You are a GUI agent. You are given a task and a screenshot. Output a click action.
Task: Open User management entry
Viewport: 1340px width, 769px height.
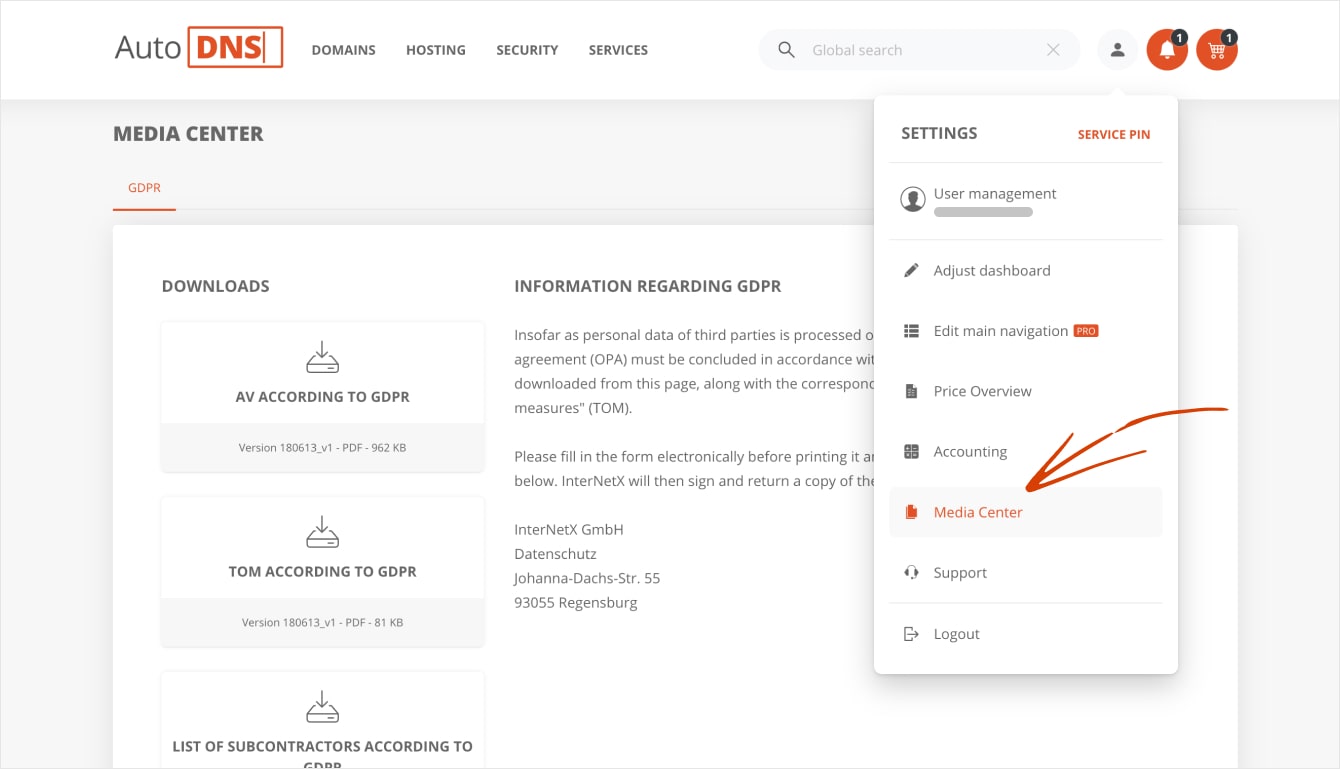[1026, 200]
